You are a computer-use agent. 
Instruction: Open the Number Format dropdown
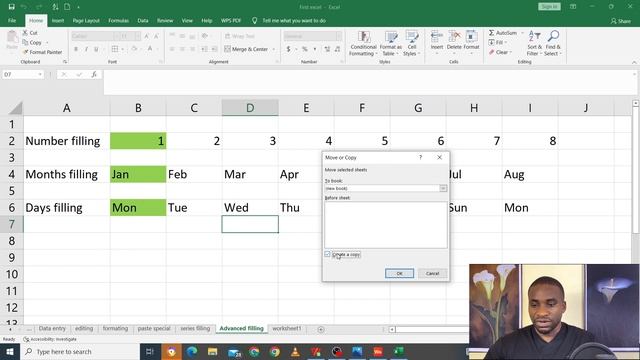pyautogui.click(x=338, y=36)
